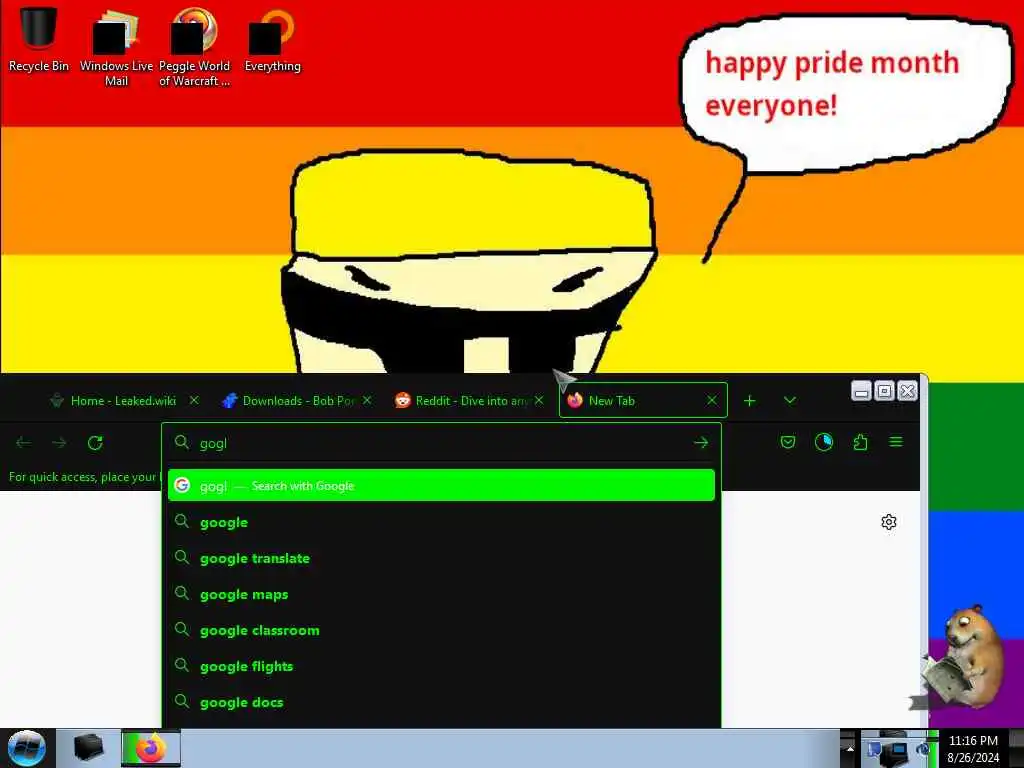Click the Google logo in first suggestion
Image resolution: width=1024 pixels, height=768 pixels.
click(182, 485)
